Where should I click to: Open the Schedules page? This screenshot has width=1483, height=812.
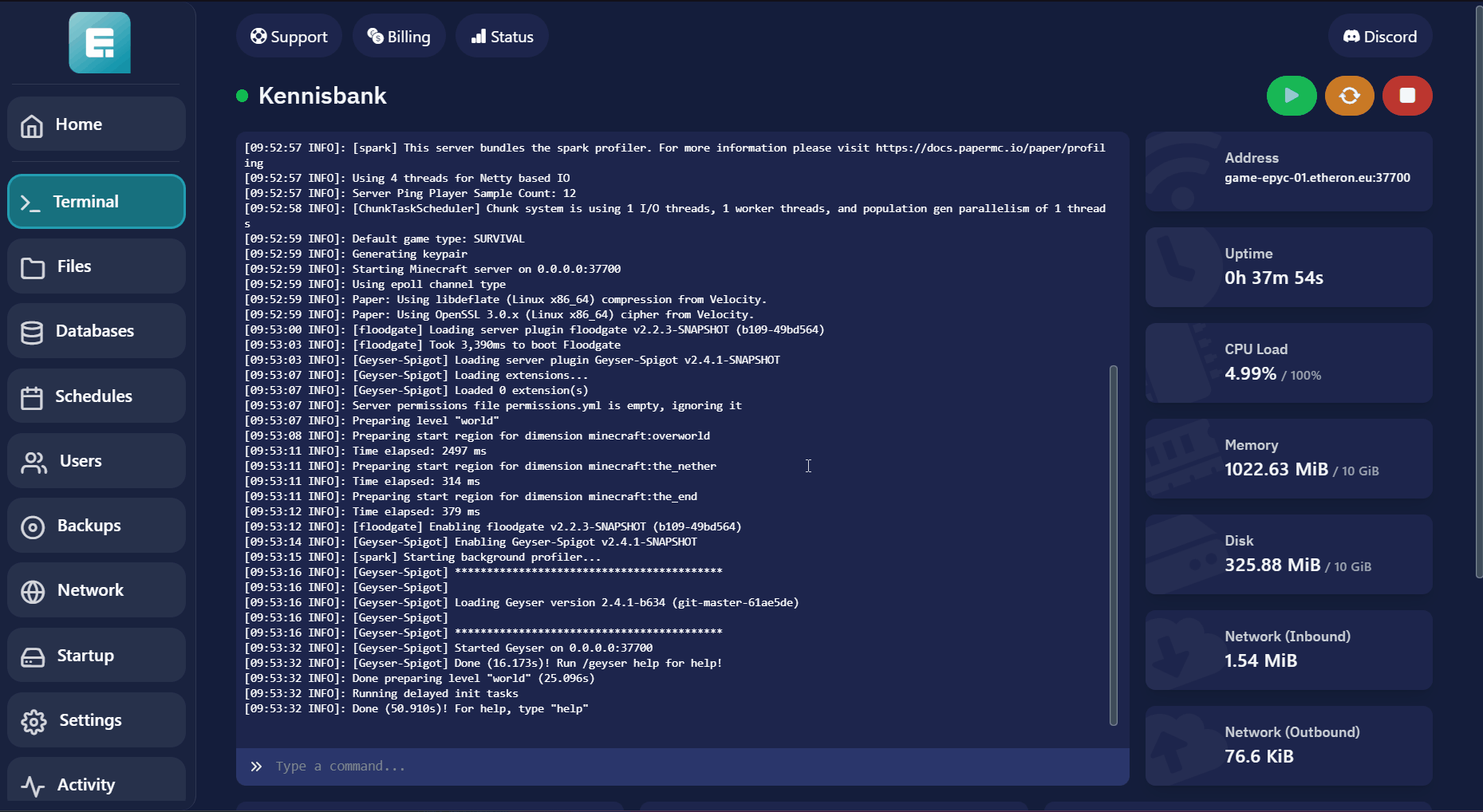[97, 396]
